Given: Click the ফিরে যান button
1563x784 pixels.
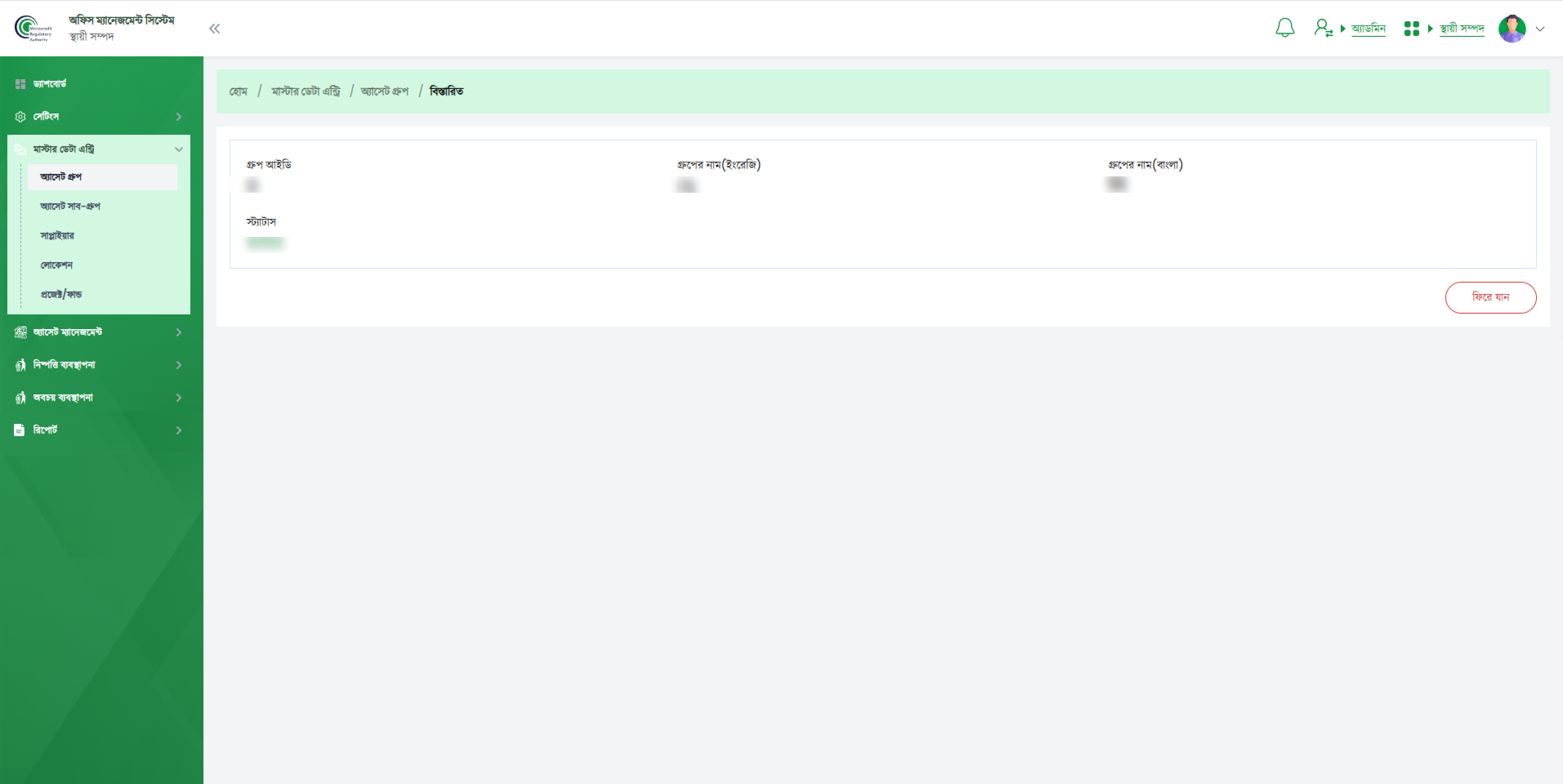Looking at the screenshot, I should pyautogui.click(x=1490, y=297).
